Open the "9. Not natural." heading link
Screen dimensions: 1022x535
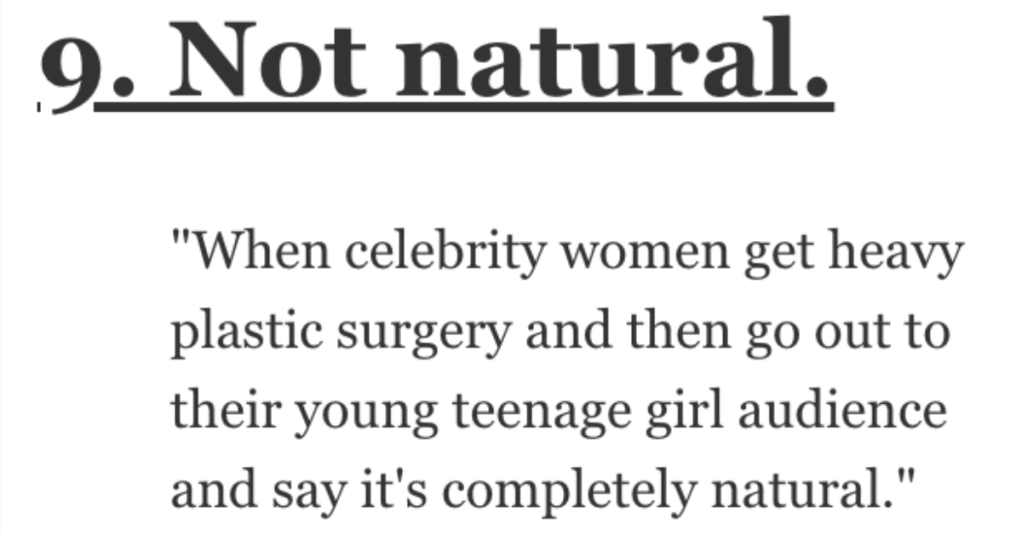(437, 65)
